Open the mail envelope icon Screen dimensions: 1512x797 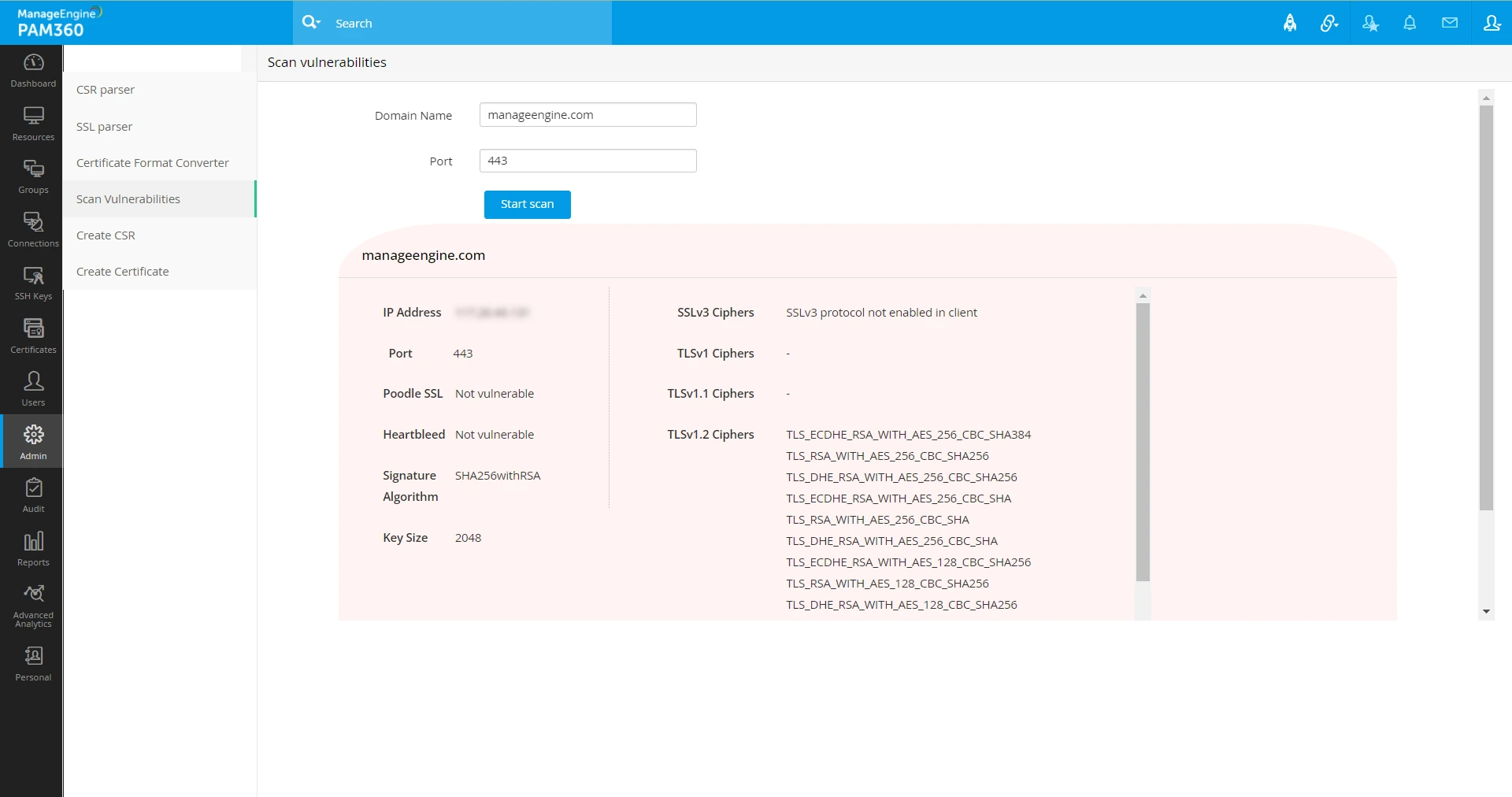click(1450, 23)
